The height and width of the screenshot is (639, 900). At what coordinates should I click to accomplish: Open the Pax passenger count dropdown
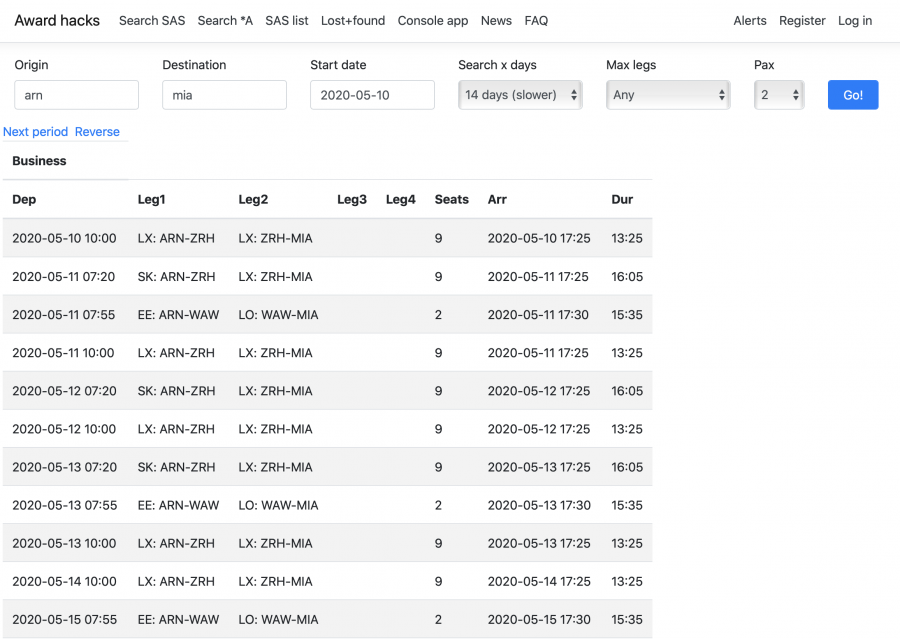(x=779, y=95)
